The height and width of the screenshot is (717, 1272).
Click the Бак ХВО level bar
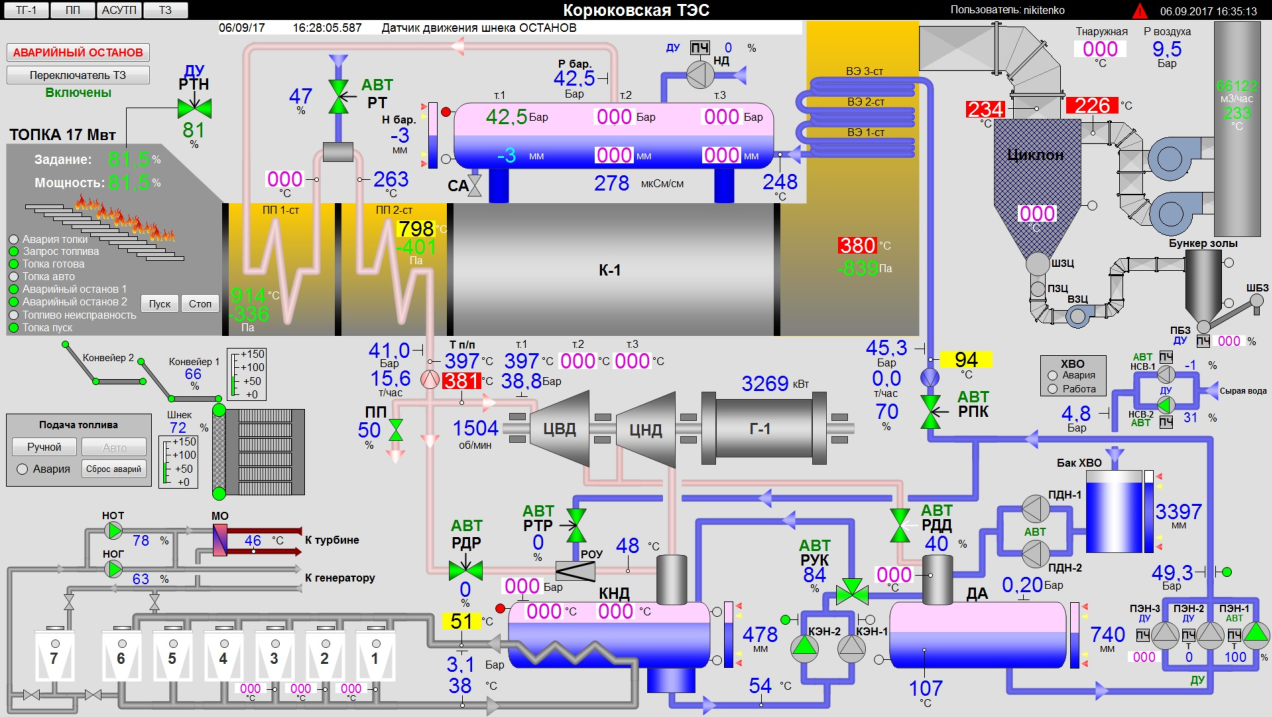[x=1148, y=510]
